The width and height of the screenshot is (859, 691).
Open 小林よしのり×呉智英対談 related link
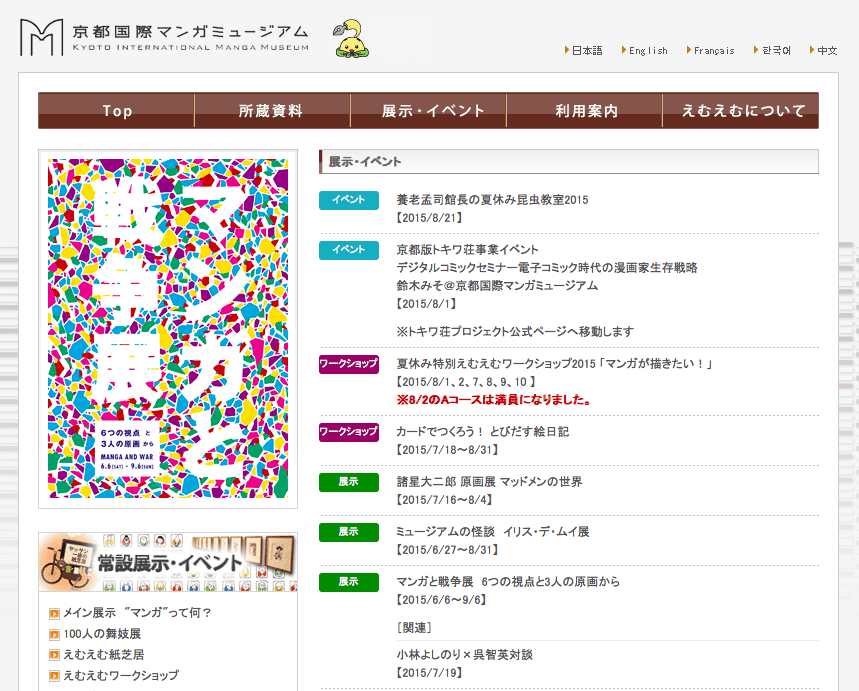tap(465, 655)
